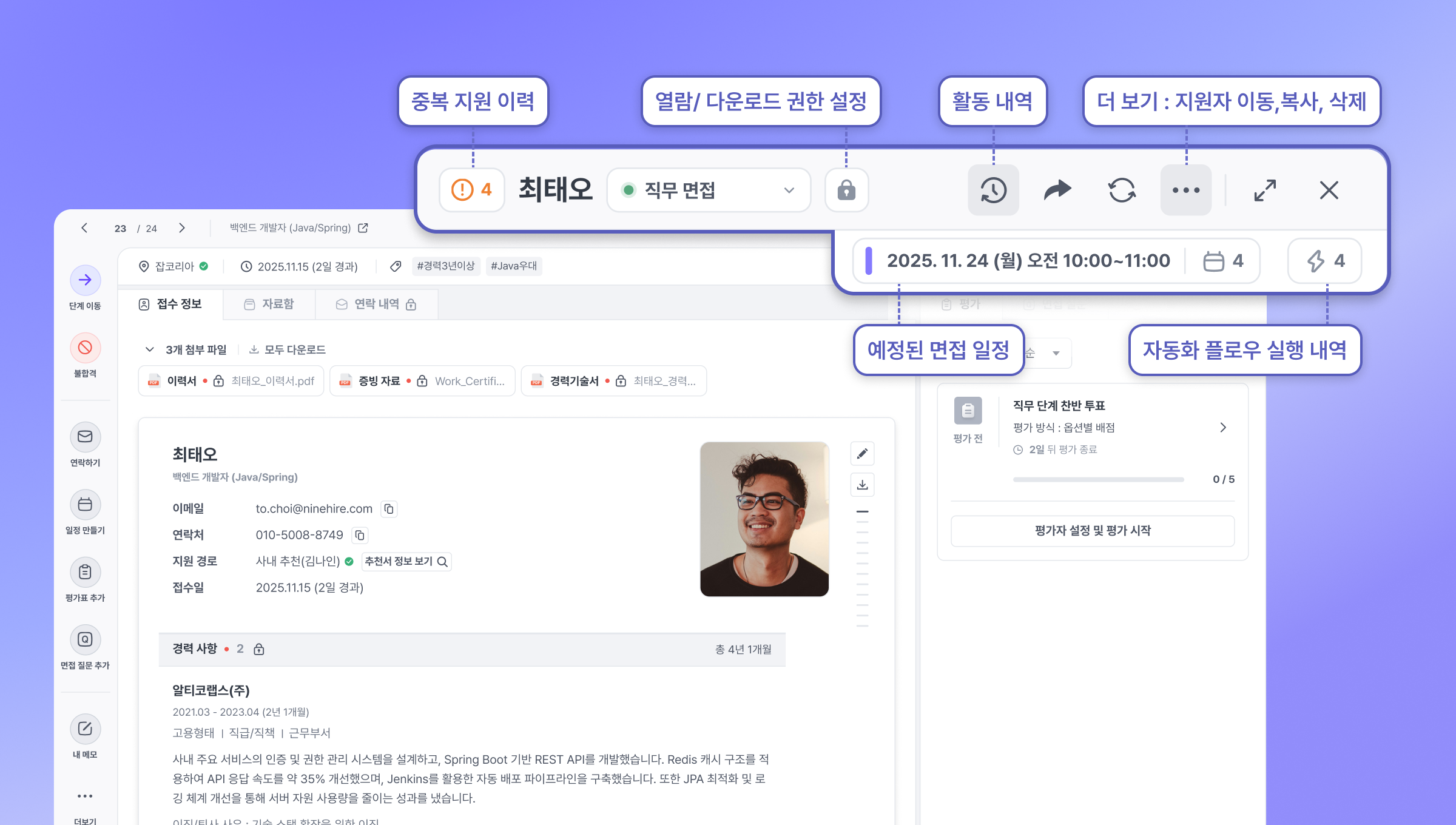Click the 불합격 reject icon
The height and width of the screenshot is (825, 1456).
click(x=85, y=348)
